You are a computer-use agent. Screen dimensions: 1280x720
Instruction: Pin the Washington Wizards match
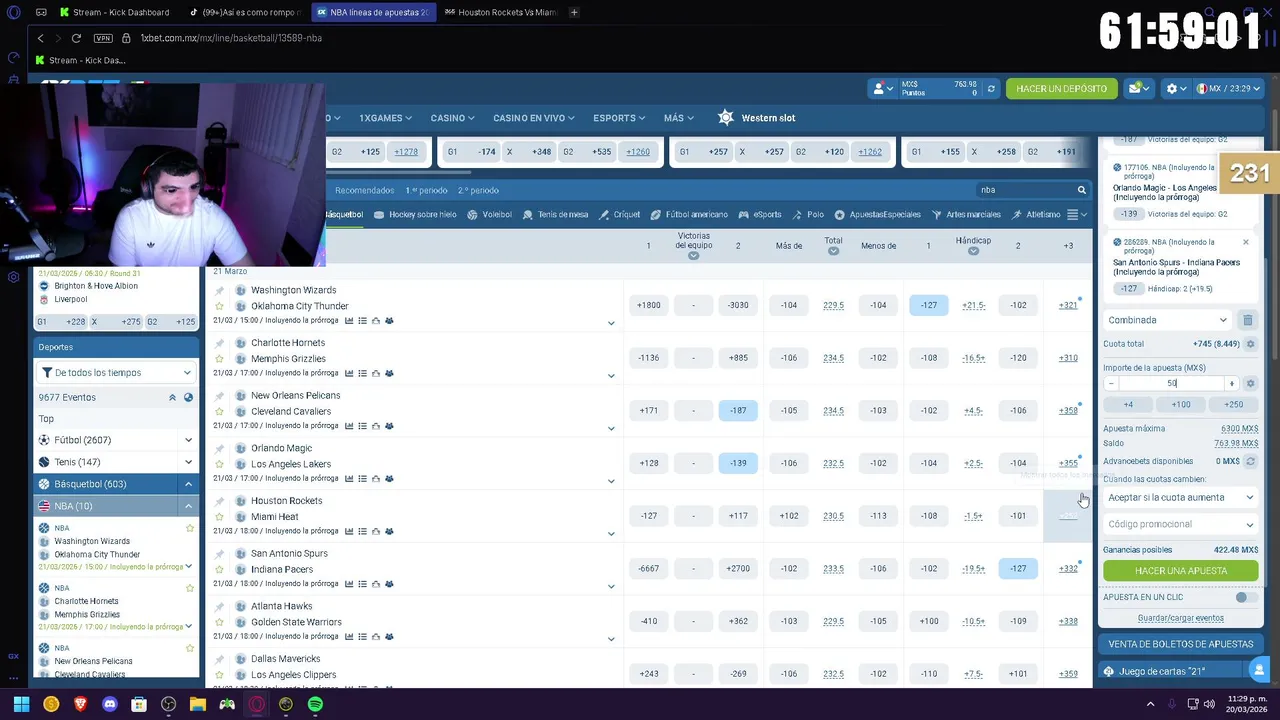(x=219, y=290)
